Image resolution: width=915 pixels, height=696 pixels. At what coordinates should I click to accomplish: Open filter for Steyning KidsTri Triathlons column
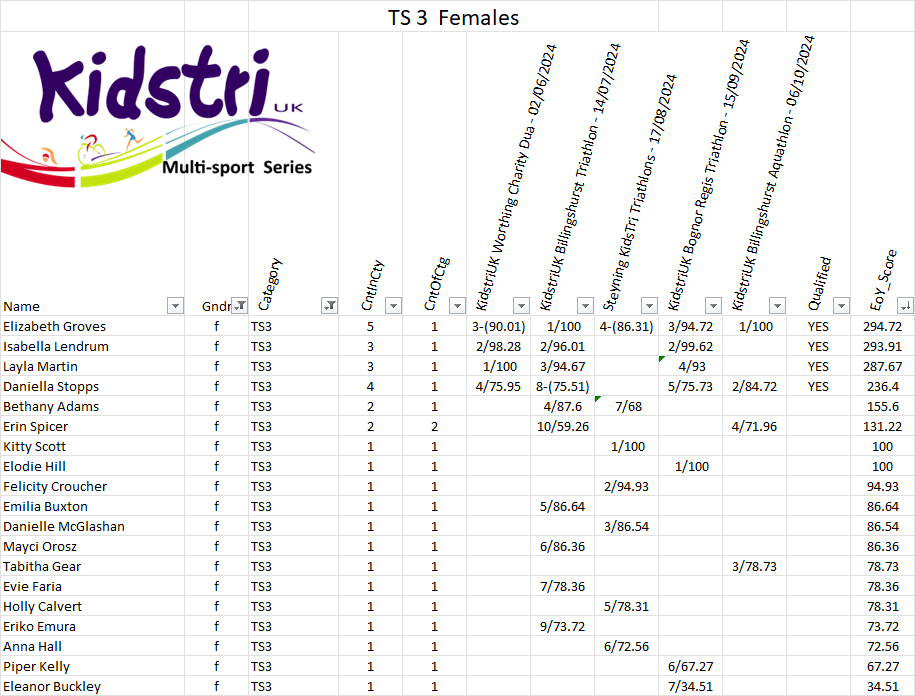pos(649,306)
